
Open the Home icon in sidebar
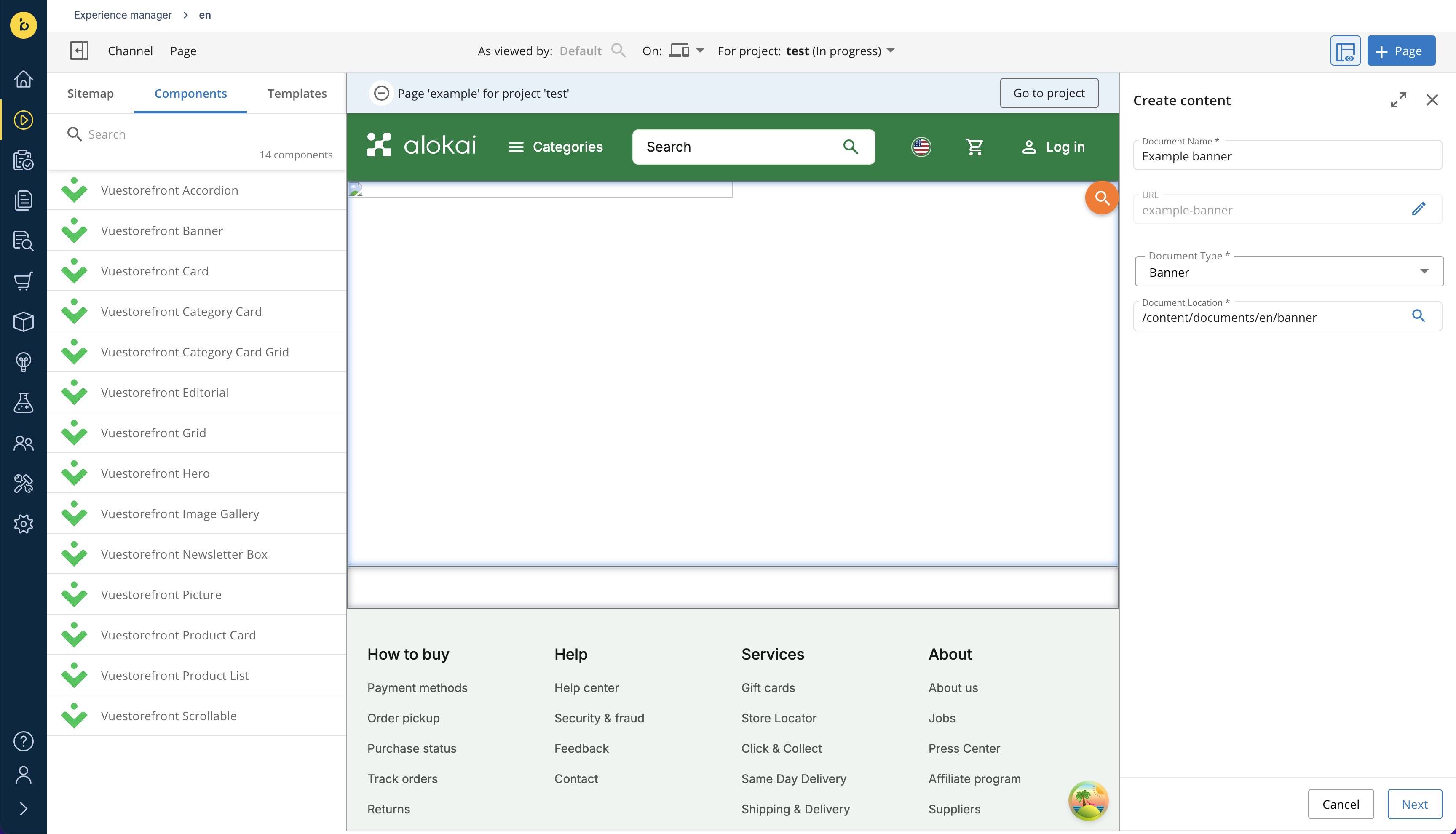pyautogui.click(x=24, y=79)
